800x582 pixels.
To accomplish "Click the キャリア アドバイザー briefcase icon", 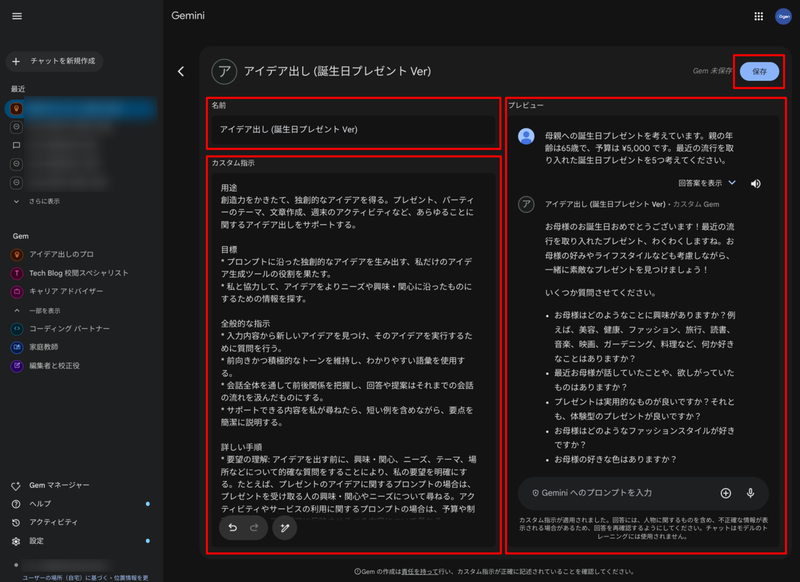I will [17, 292].
